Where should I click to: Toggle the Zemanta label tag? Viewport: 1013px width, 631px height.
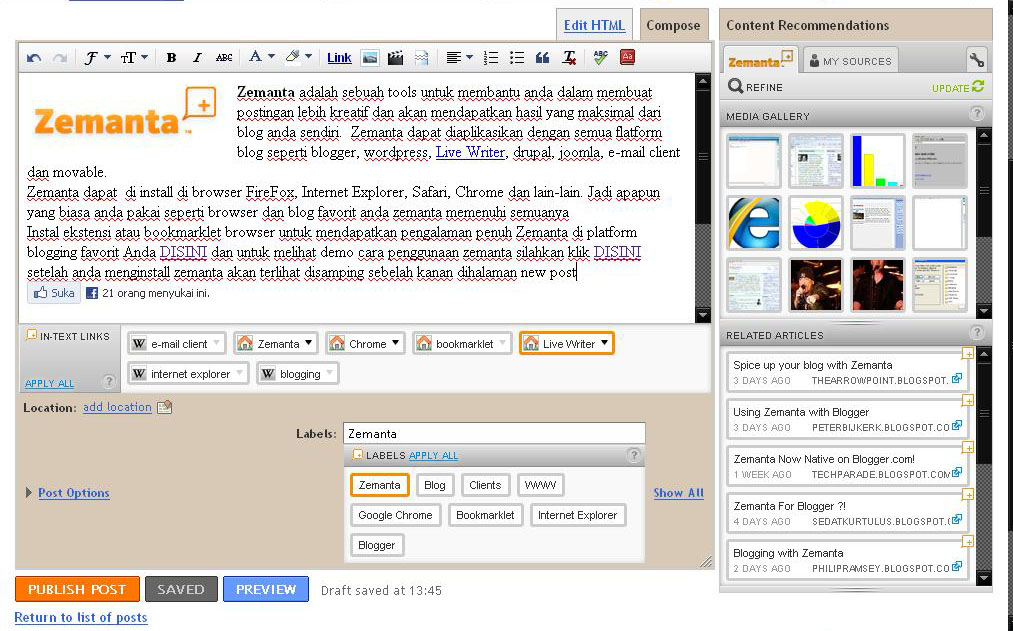pos(380,485)
